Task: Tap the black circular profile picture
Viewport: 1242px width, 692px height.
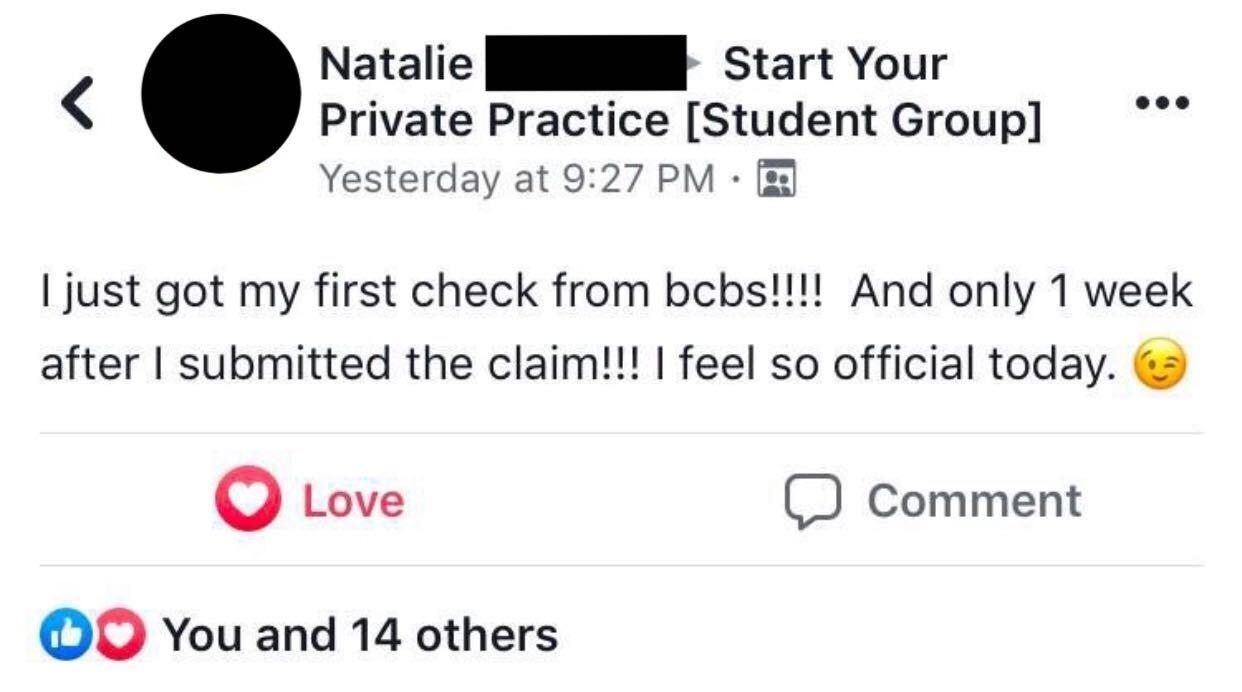Action: (221, 94)
